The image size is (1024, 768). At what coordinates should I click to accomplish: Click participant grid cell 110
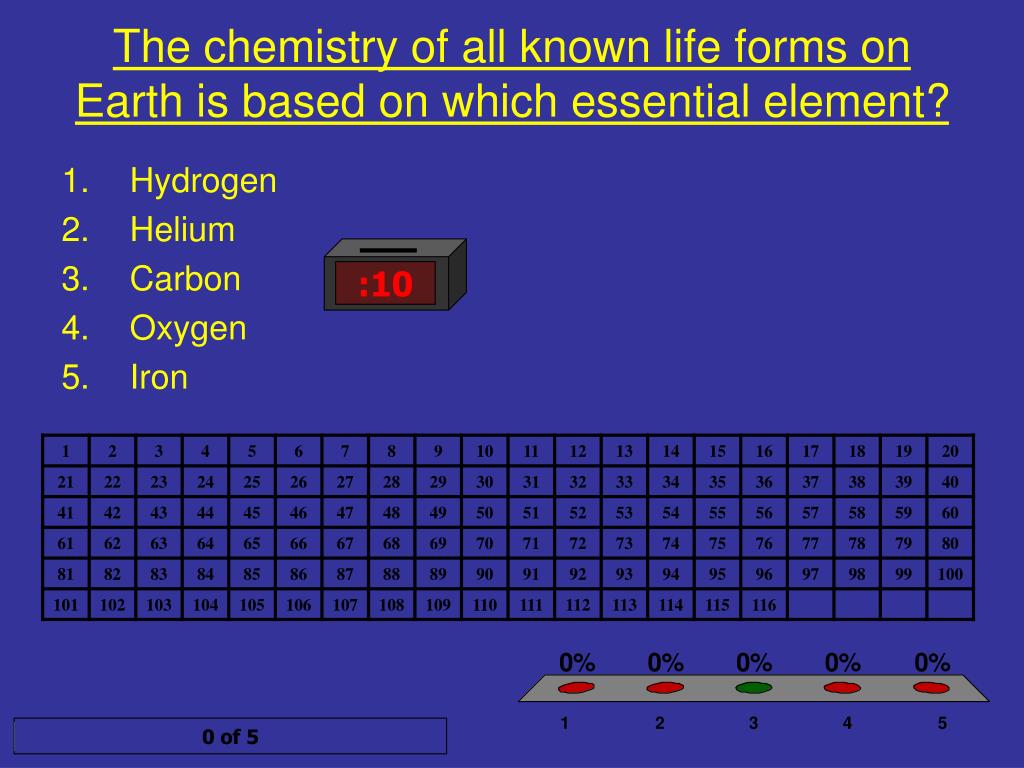(485, 604)
